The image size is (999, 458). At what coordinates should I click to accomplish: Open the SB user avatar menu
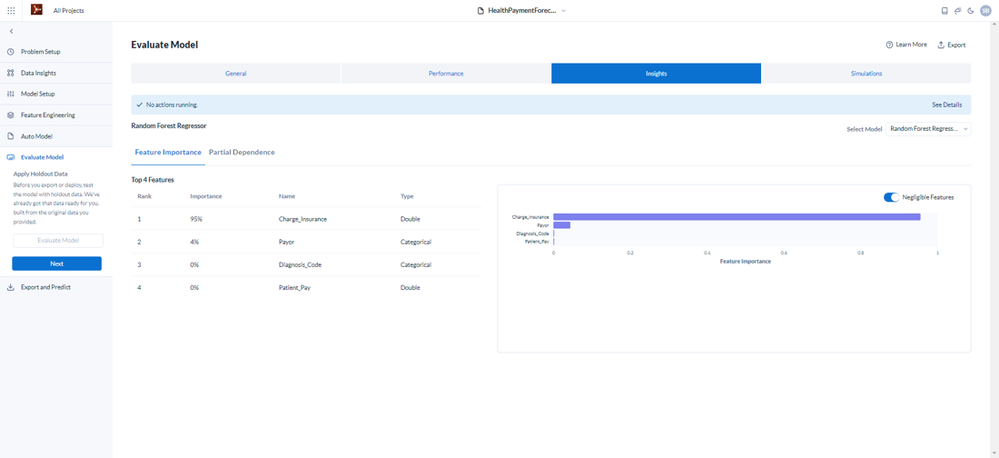pyautogui.click(x=985, y=11)
